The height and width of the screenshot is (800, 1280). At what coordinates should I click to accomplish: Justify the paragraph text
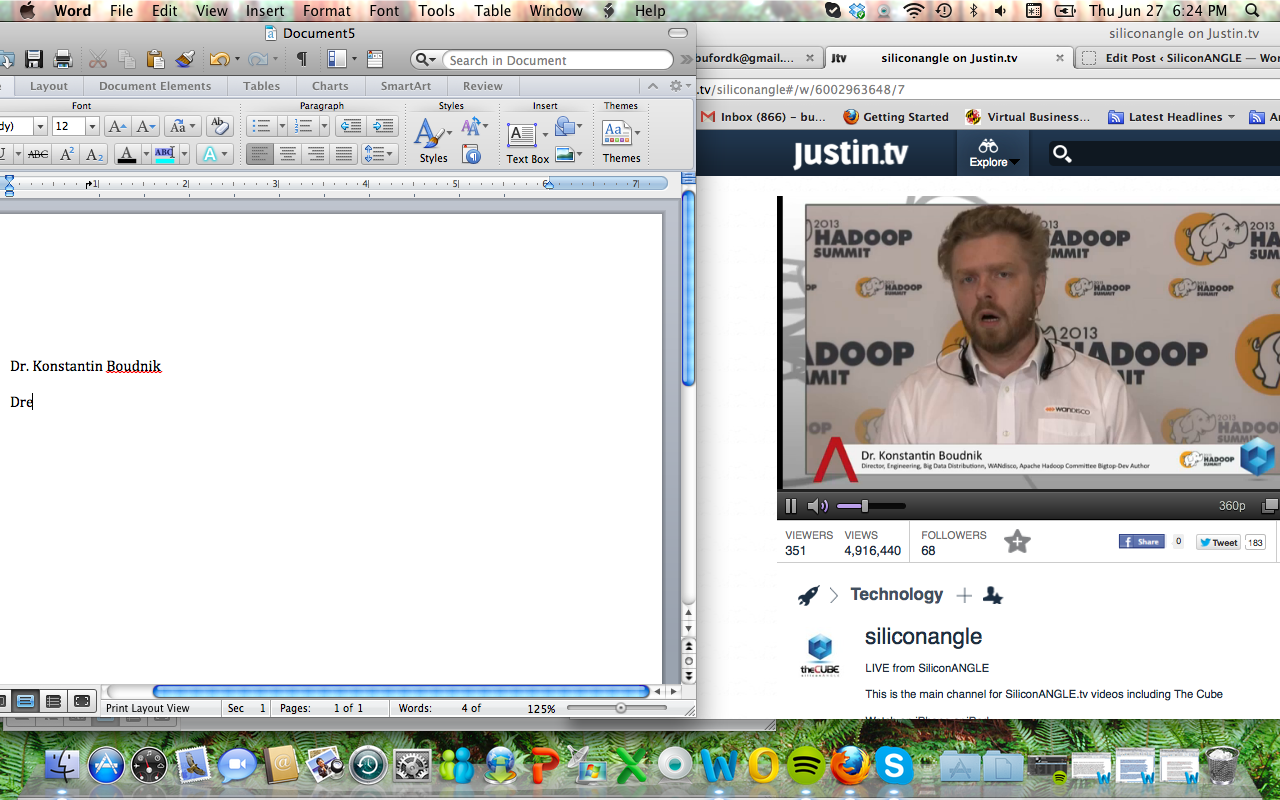point(343,154)
